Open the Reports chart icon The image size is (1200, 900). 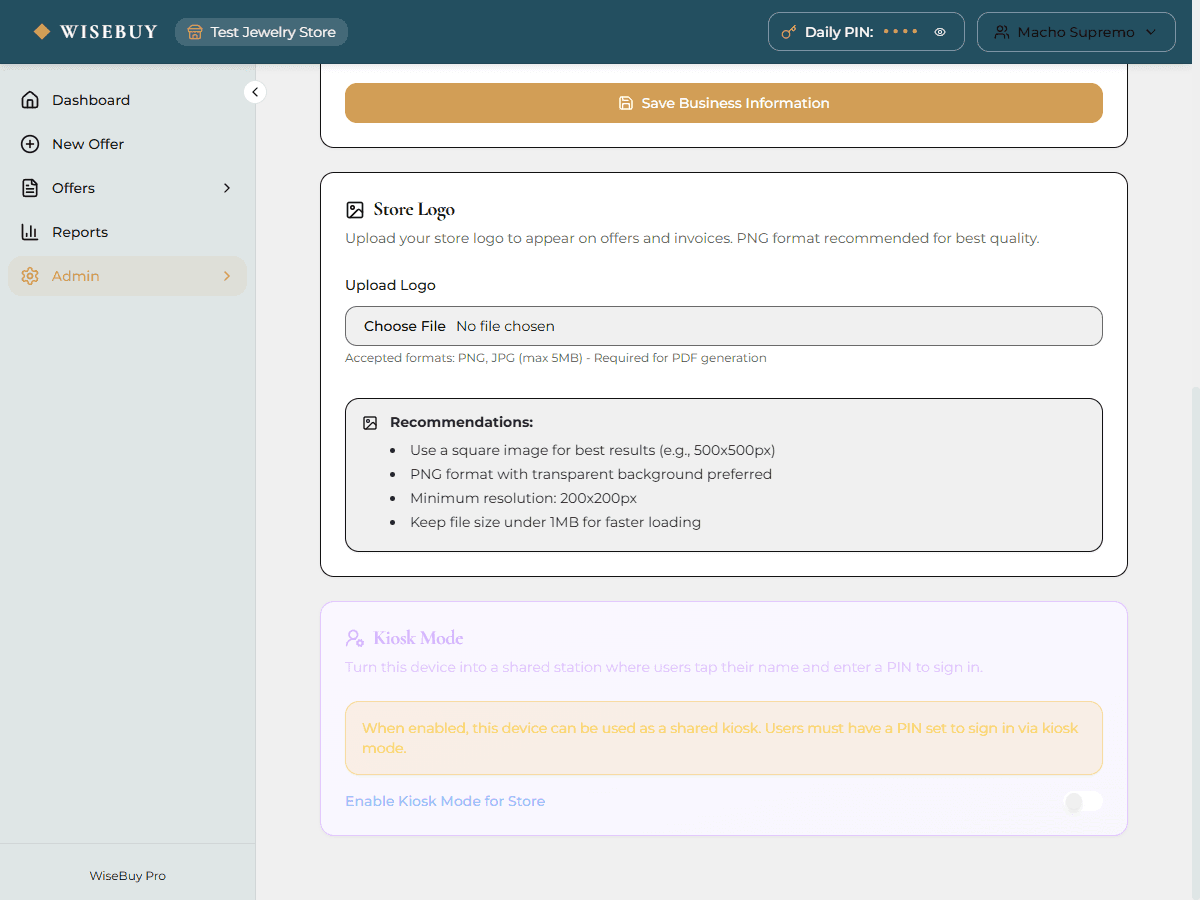coord(30,231)
